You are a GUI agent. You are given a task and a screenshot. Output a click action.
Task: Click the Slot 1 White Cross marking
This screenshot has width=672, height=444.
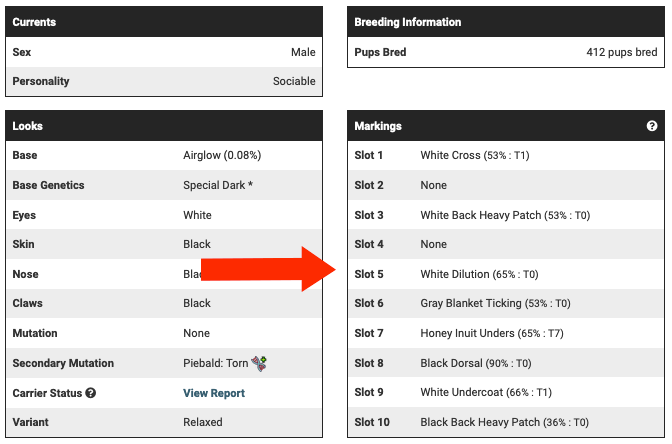tap(475, 156)
